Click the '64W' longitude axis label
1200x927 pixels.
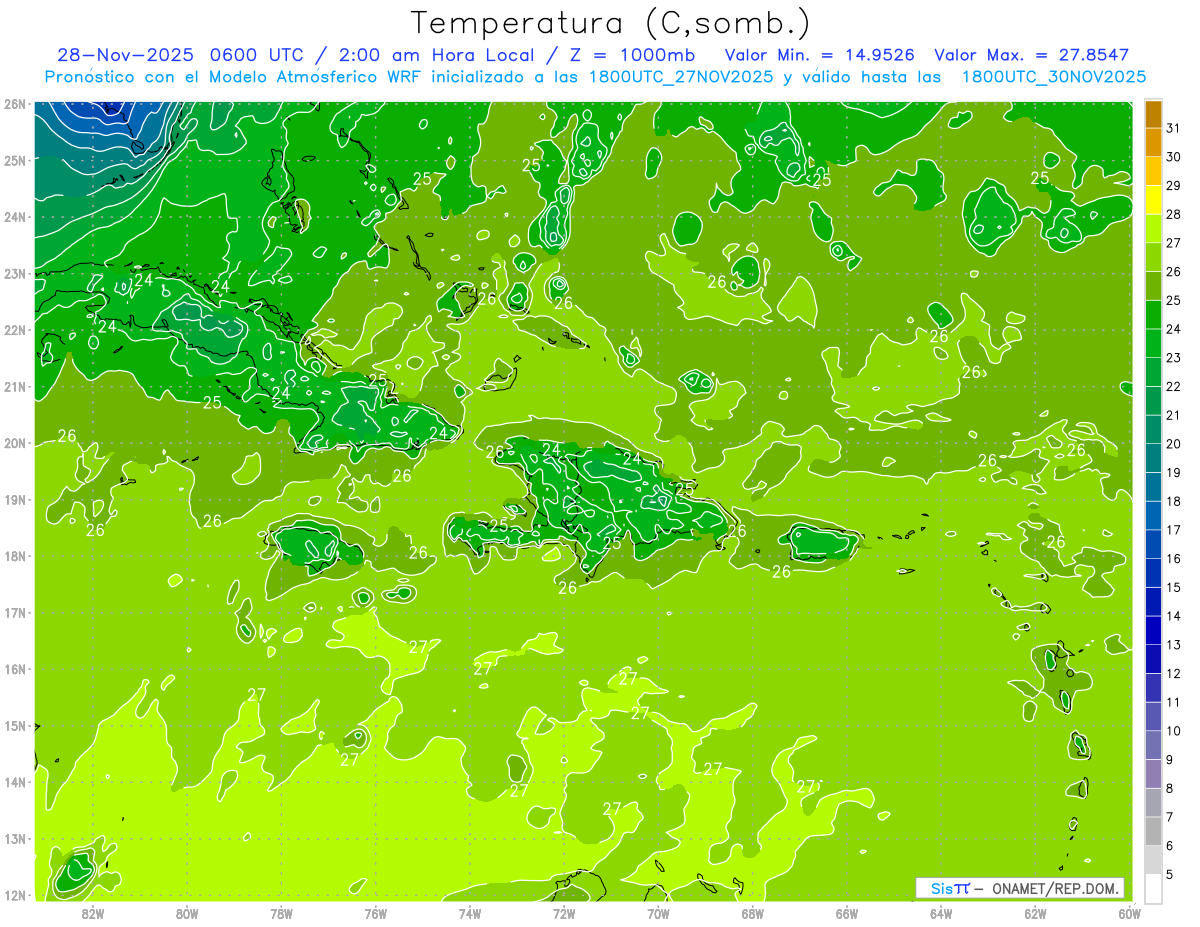point(941,913)
